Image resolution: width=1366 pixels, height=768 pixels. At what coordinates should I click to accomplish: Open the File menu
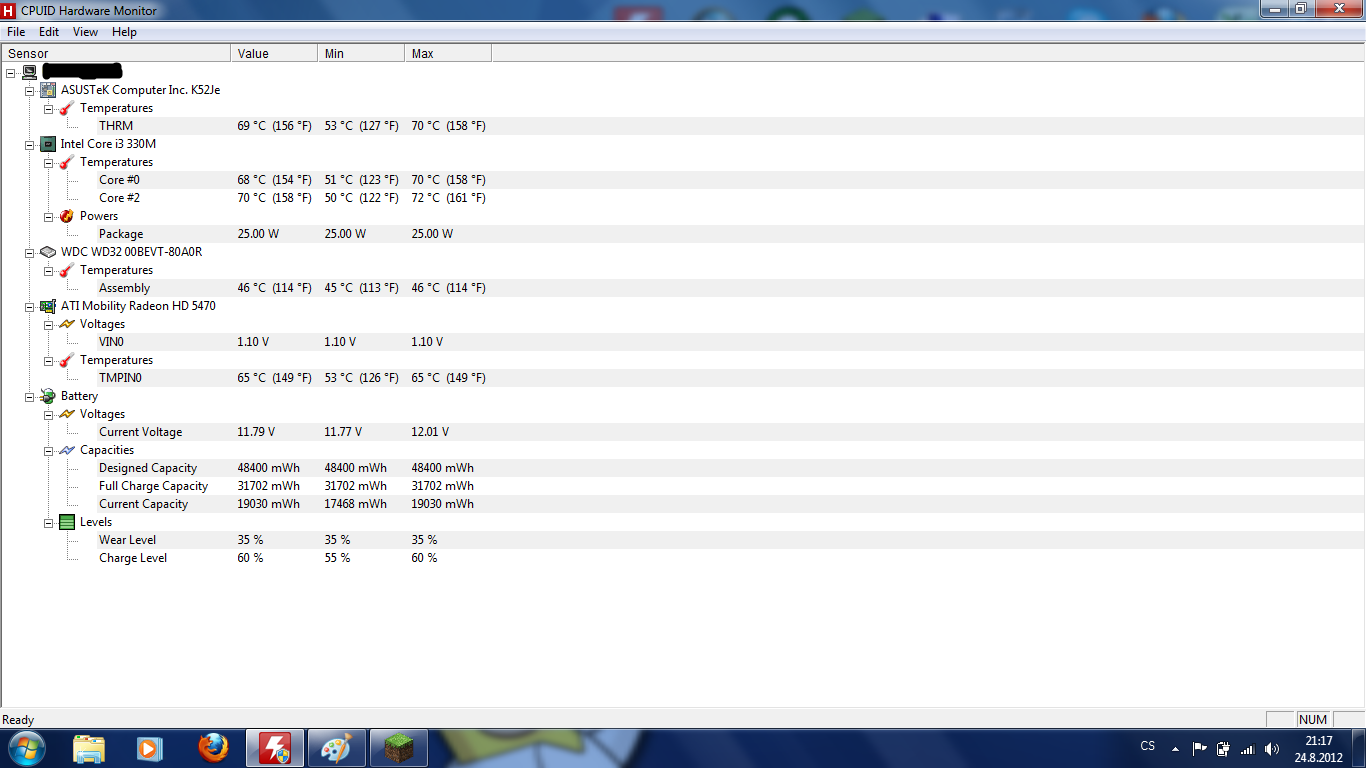16,32
